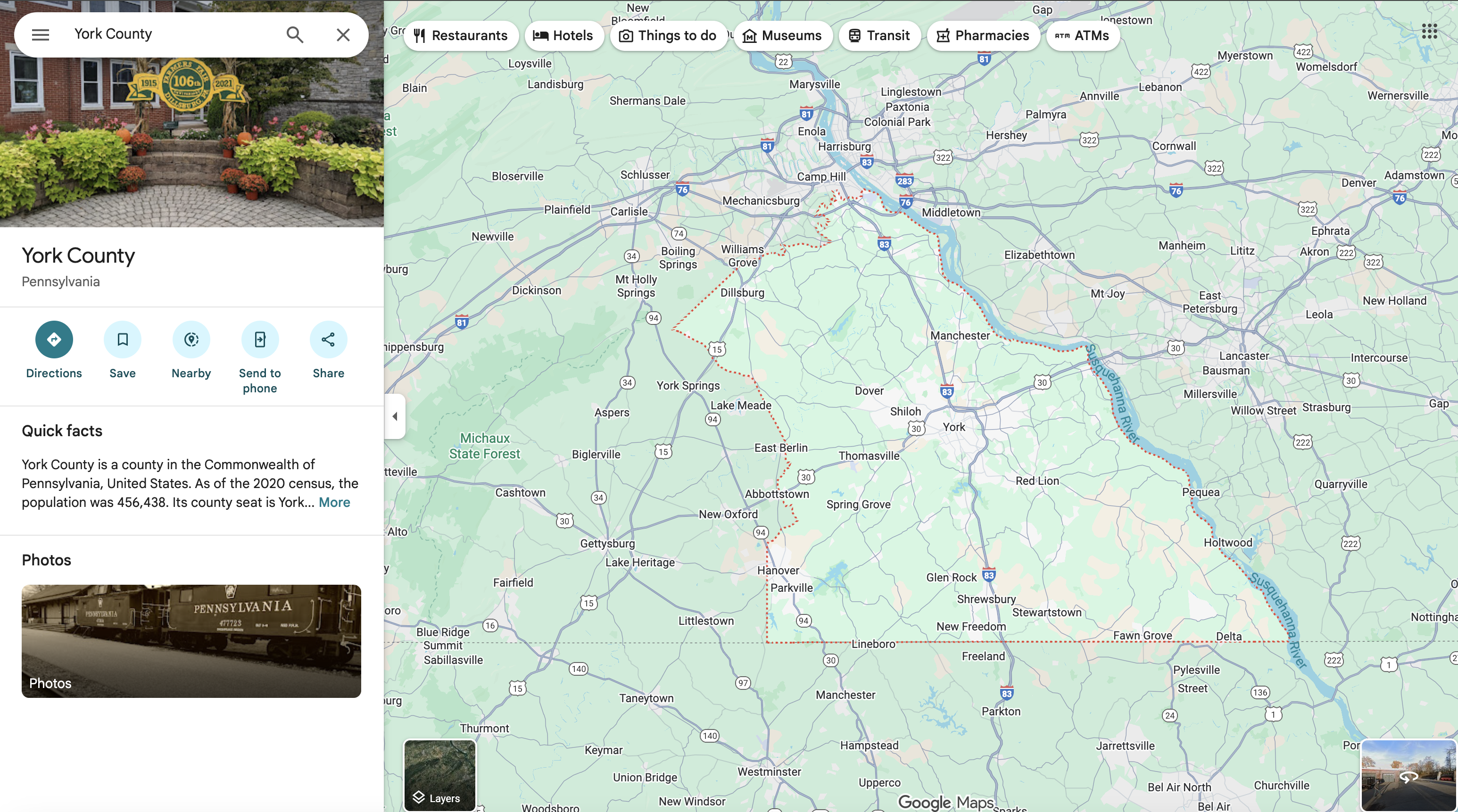Click into the York County search field
This screenshot has height=812, width=1458.
point(170,34)
